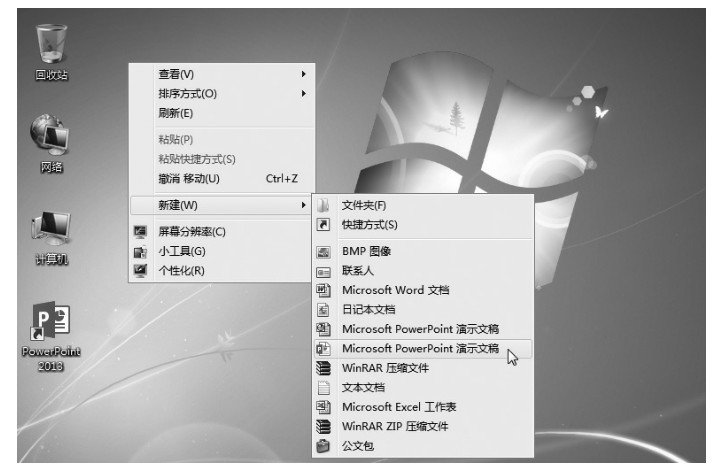Viewport: 718px width, 471px height.
Task: Click the Microsoft Excel 工作表 icon
Action: (323, 407)
